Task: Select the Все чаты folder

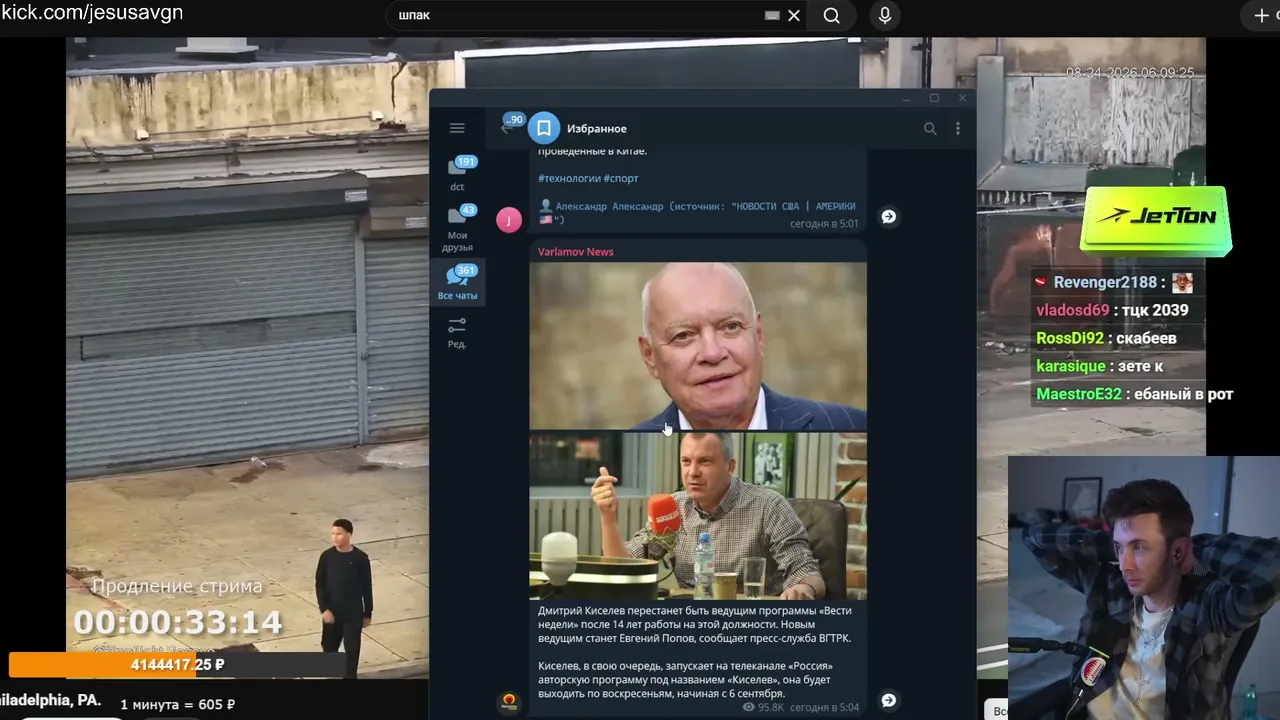Action: click(457, 283)
